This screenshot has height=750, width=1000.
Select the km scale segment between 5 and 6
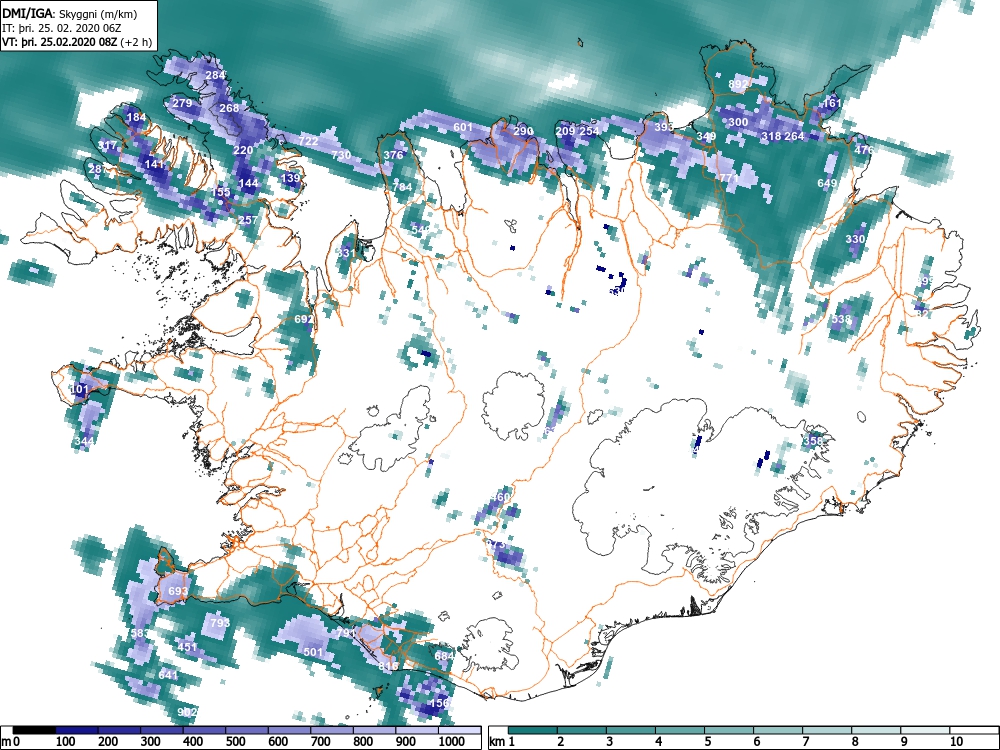[x=729, y=731]
